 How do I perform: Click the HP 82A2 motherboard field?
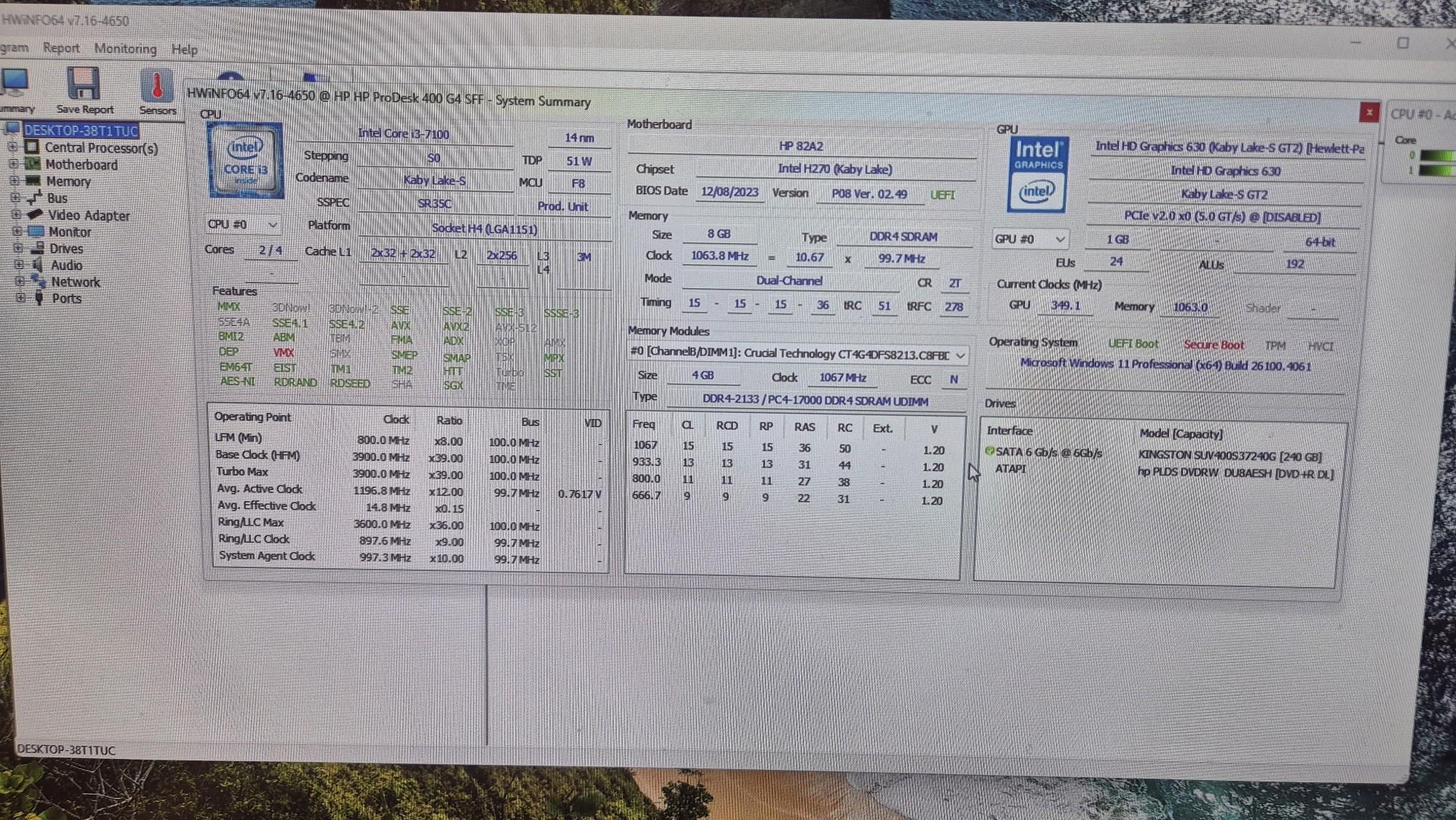click(x=801, y=146)
